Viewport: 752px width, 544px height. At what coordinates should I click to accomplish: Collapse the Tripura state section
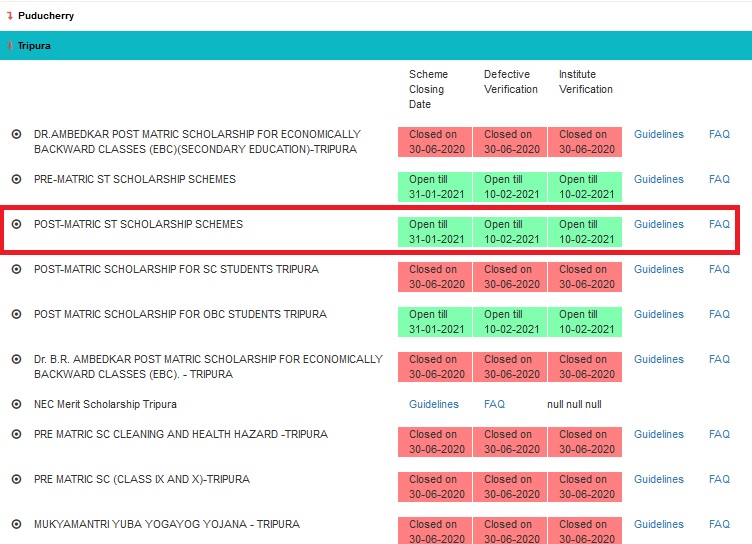coord(34,46)
